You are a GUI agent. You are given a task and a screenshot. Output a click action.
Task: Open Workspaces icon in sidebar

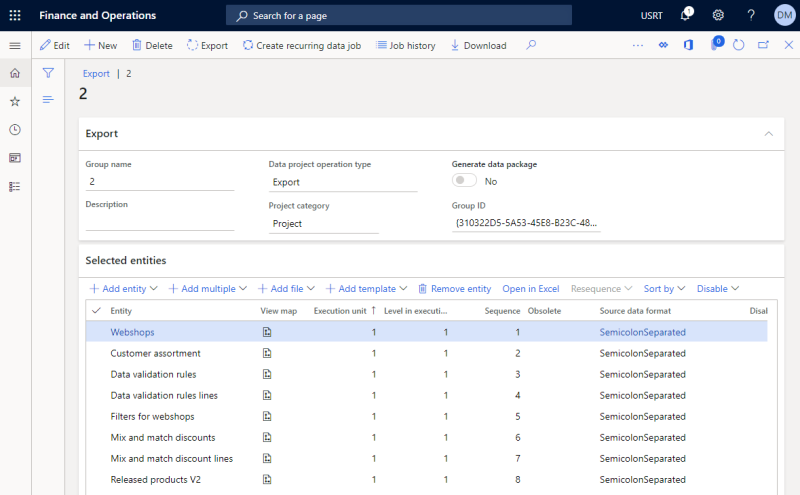pyautogui.click(x=15, y=158)
